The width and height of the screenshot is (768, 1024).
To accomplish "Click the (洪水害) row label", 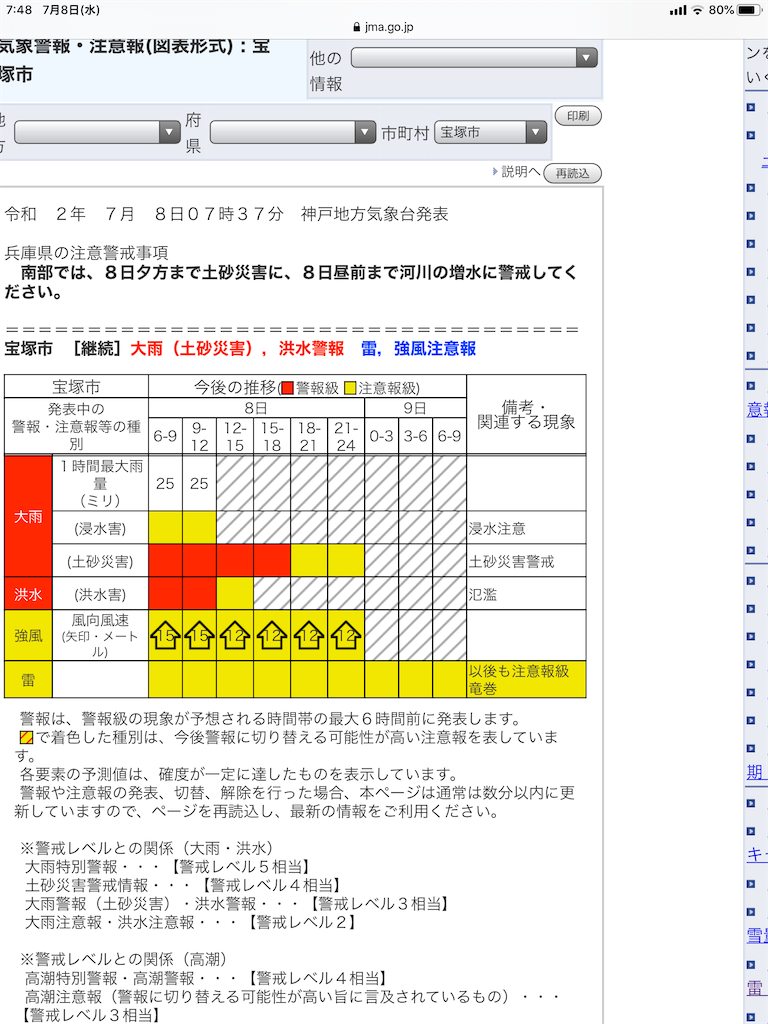I will tap(100, 594).
